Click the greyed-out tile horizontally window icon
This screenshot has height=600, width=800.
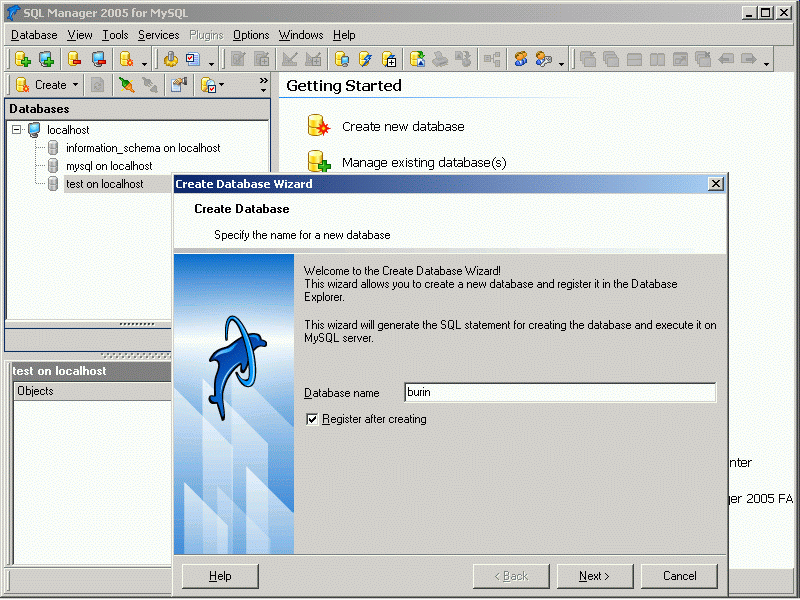[x=634, y=59]
